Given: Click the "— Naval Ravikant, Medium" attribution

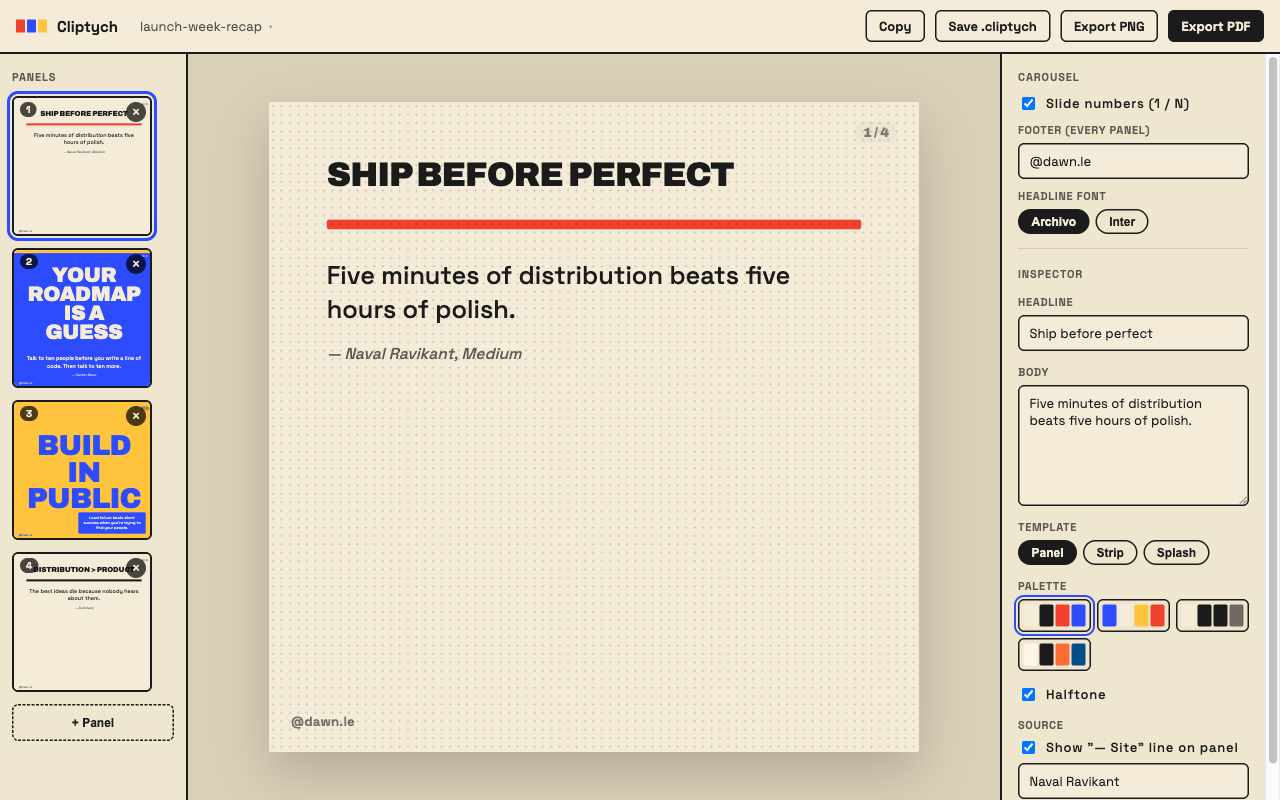Looking at the screenshot, I should point(424,354).
